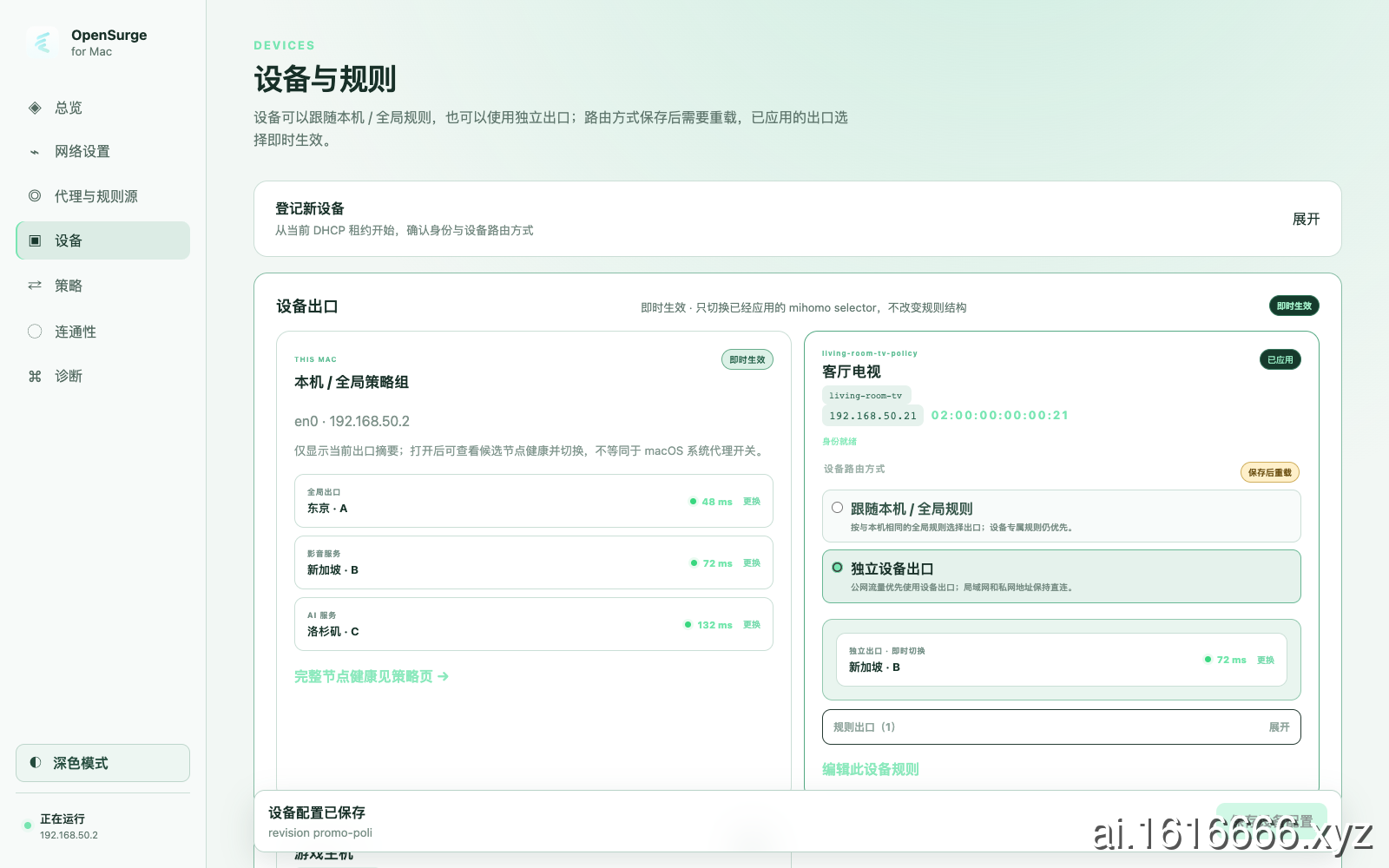1389x868 pixels.
Task: Open the 诊断 page
Action: point(102,376)
